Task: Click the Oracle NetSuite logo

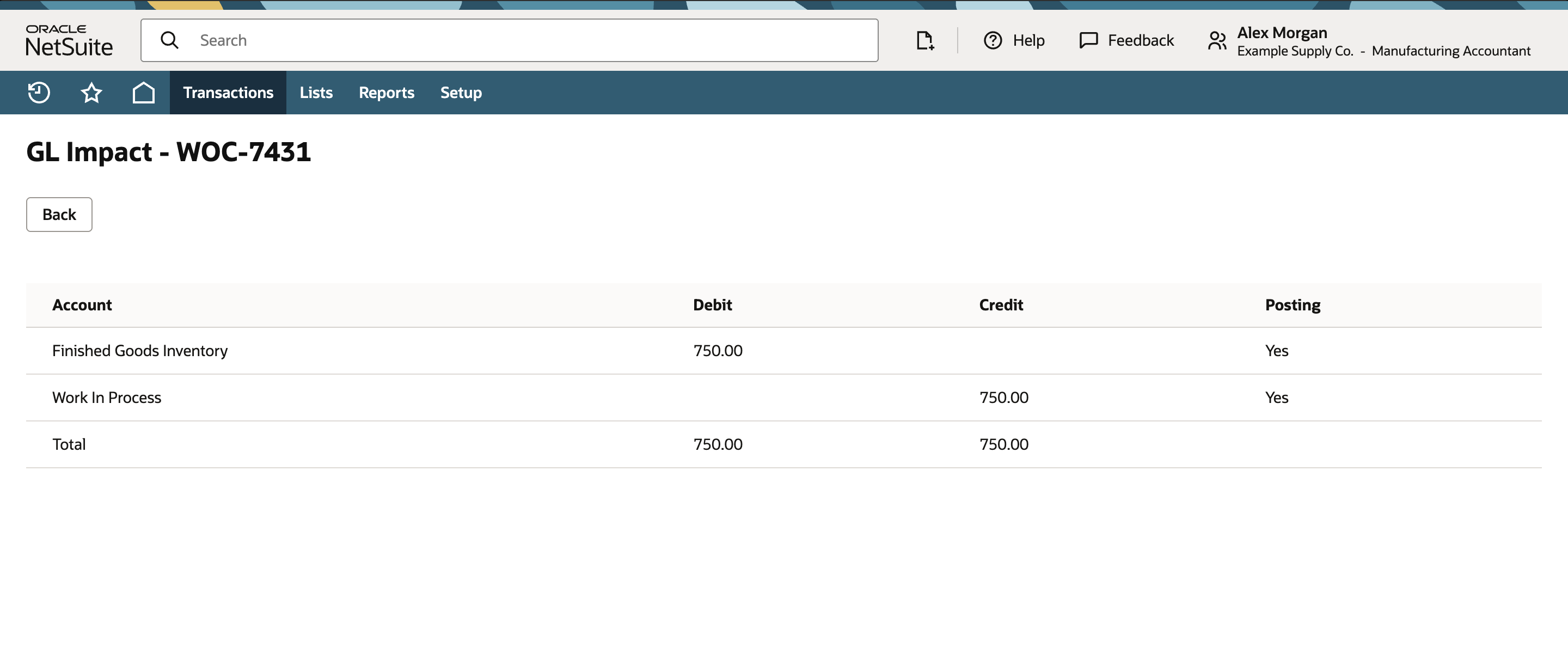Action: (x=69, y=40)
